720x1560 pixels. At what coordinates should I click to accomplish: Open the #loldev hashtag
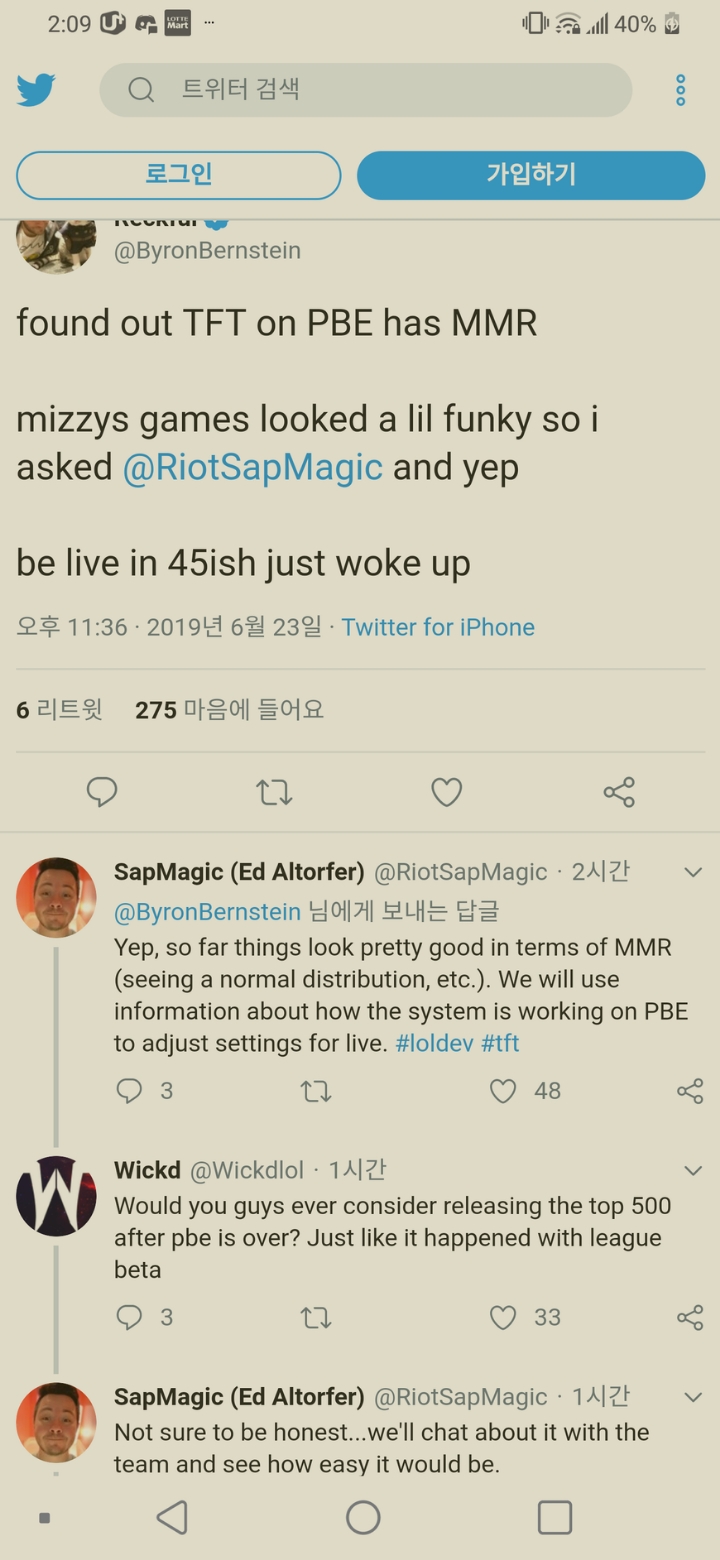(x=434, y=1043)
